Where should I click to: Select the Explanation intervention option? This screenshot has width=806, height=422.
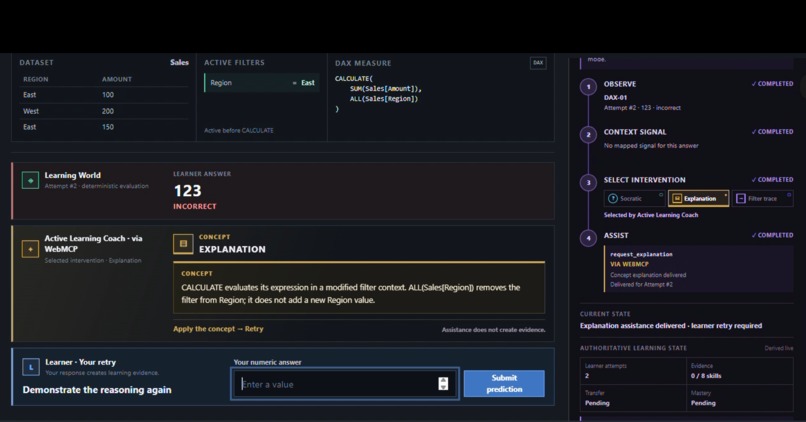698,198
